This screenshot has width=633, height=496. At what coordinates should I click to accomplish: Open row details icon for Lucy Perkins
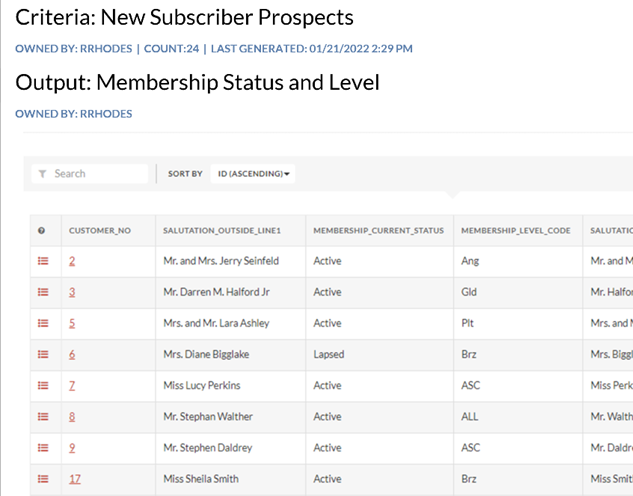tap(43, 385)
